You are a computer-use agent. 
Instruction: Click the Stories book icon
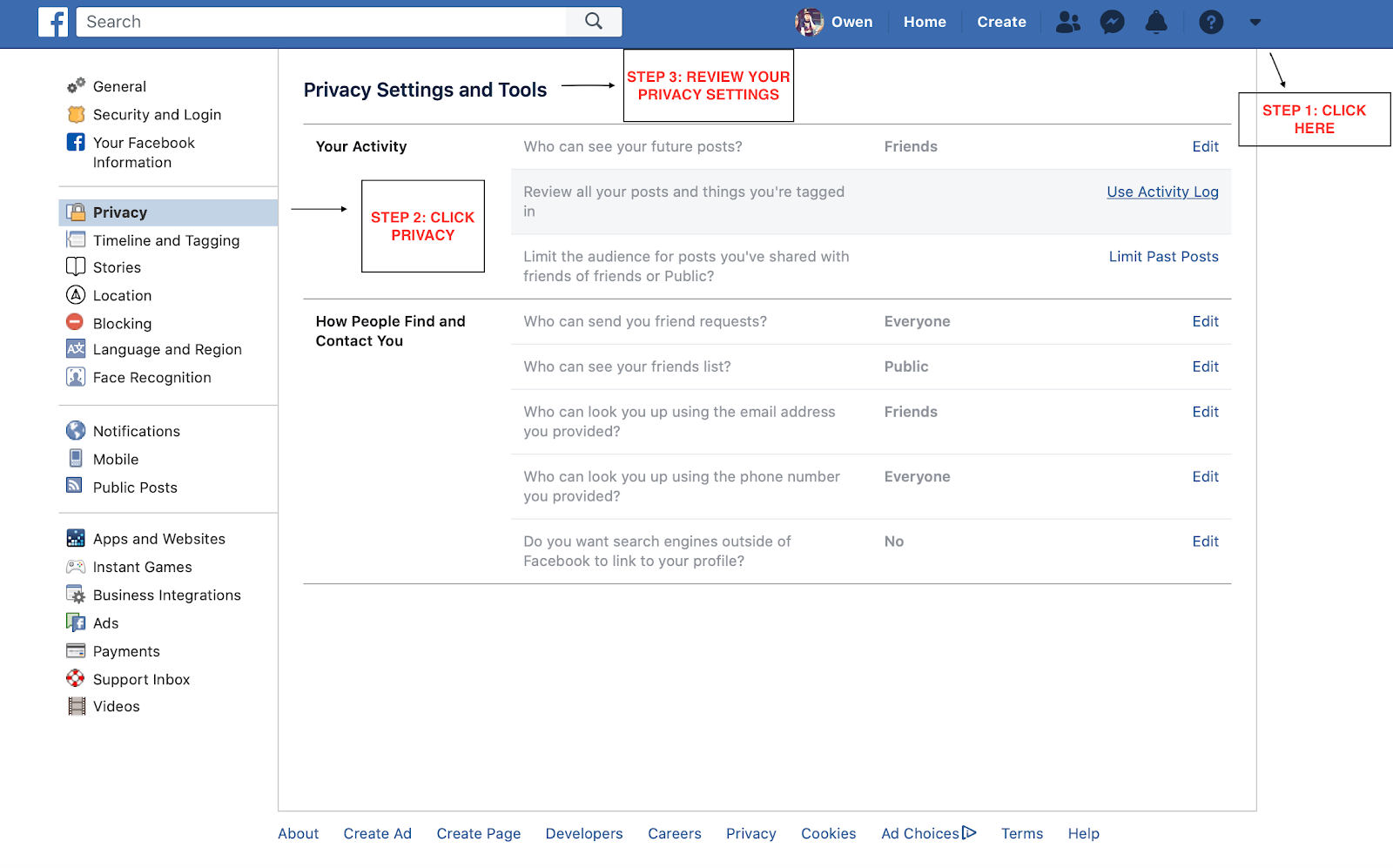(76, 266)
